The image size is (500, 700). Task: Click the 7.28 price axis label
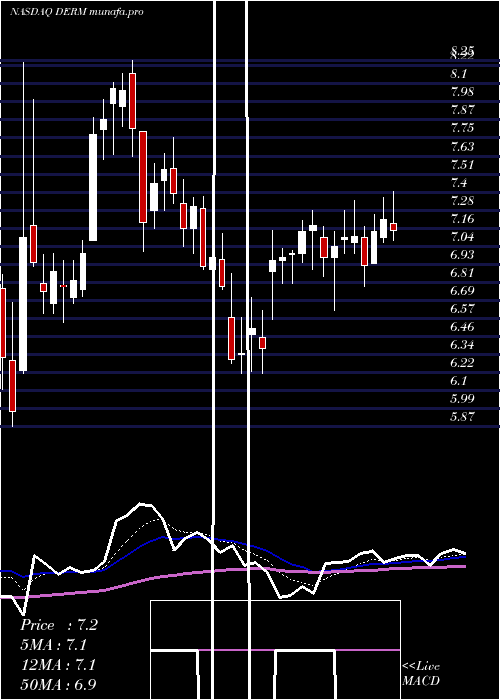pos(462,200)
